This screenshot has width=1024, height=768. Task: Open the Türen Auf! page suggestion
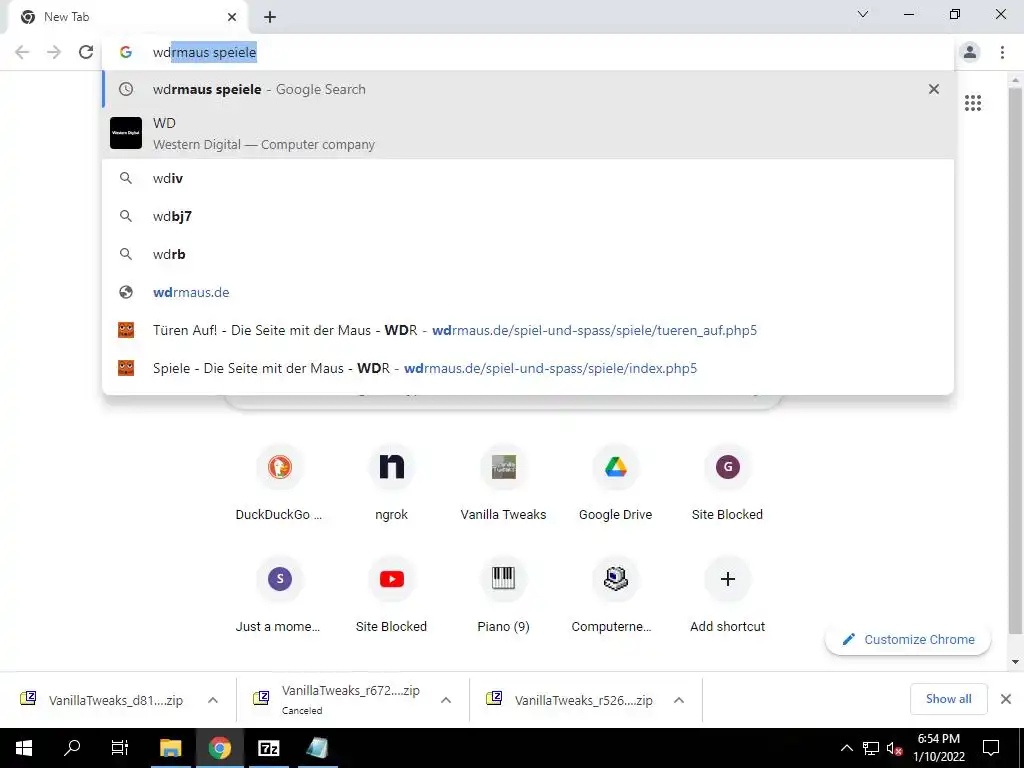point(528,330)
